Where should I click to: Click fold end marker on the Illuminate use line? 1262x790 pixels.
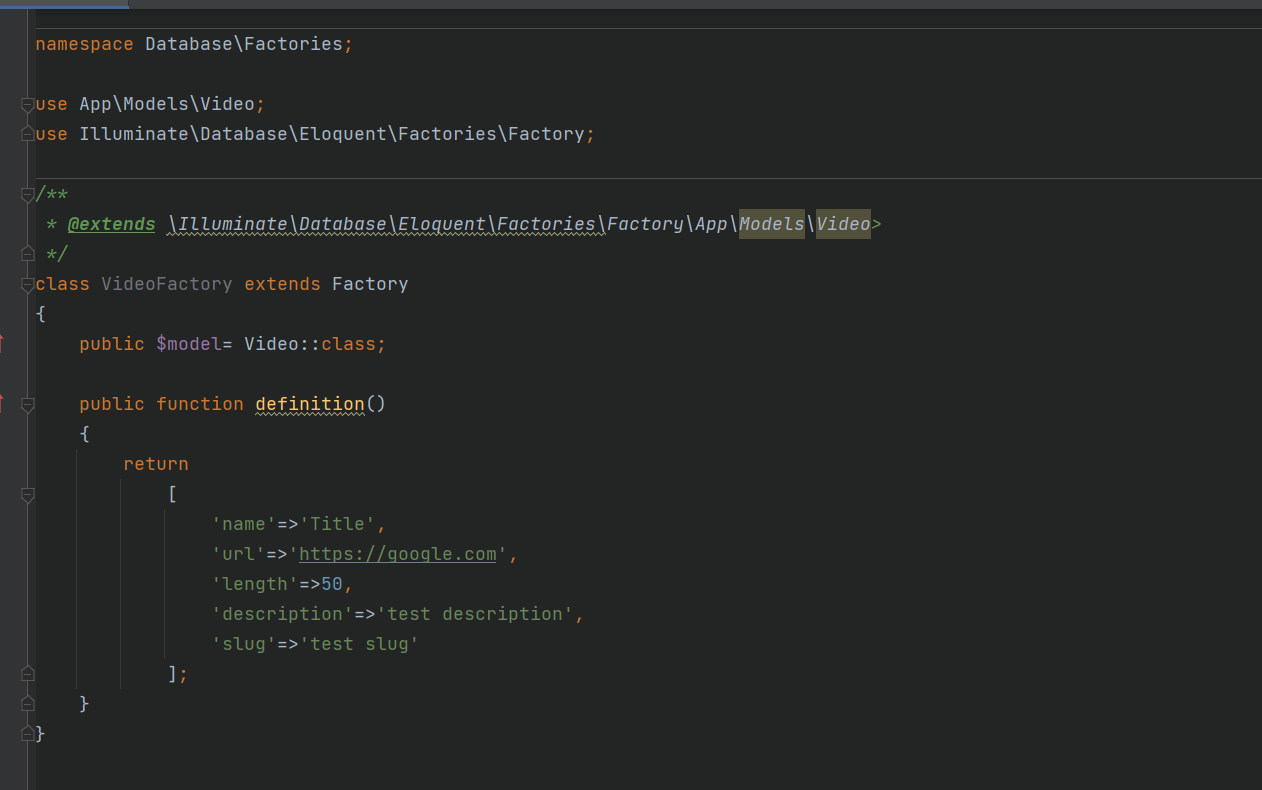point(27,134)
